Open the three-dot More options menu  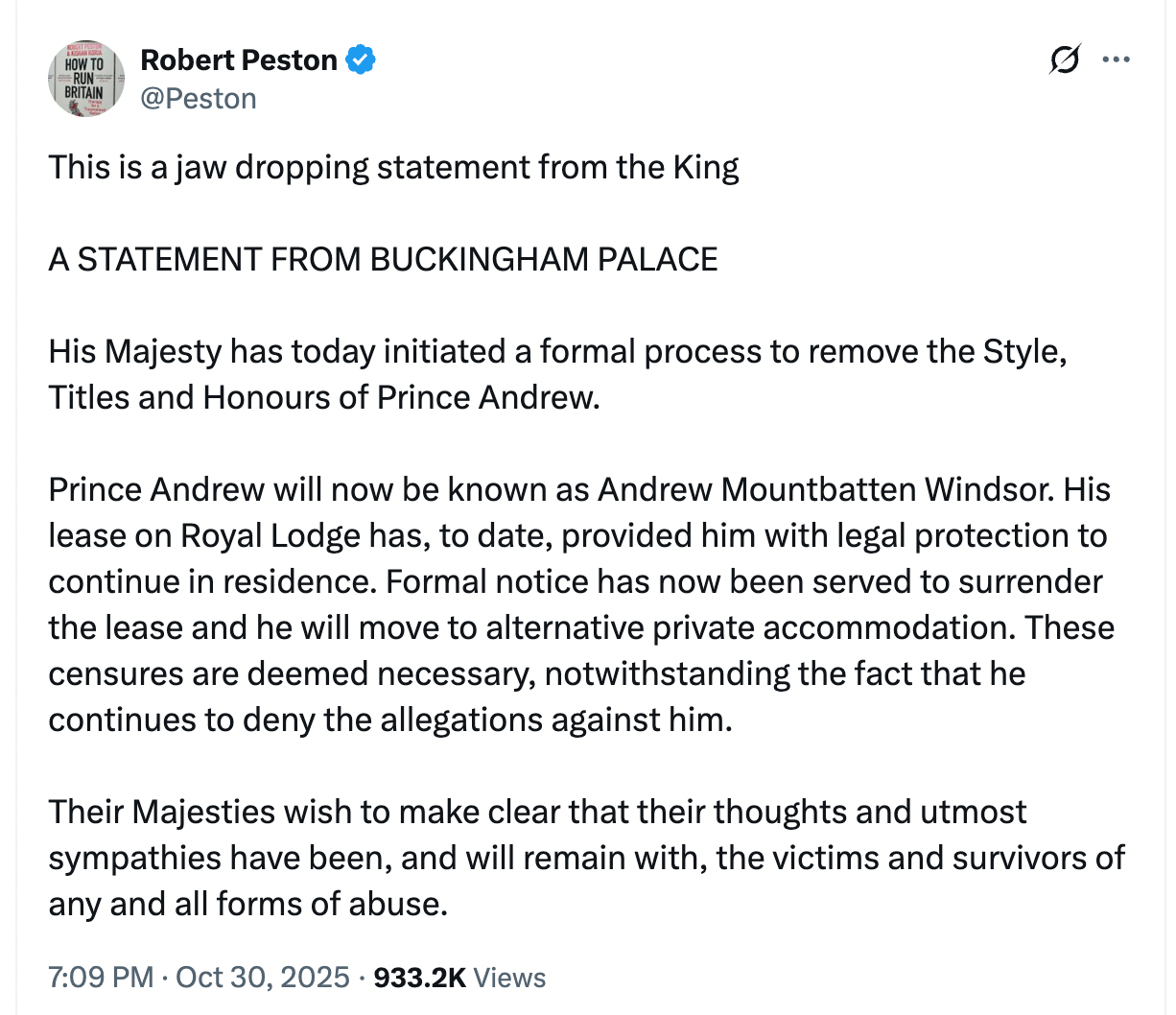(1116, 60)
